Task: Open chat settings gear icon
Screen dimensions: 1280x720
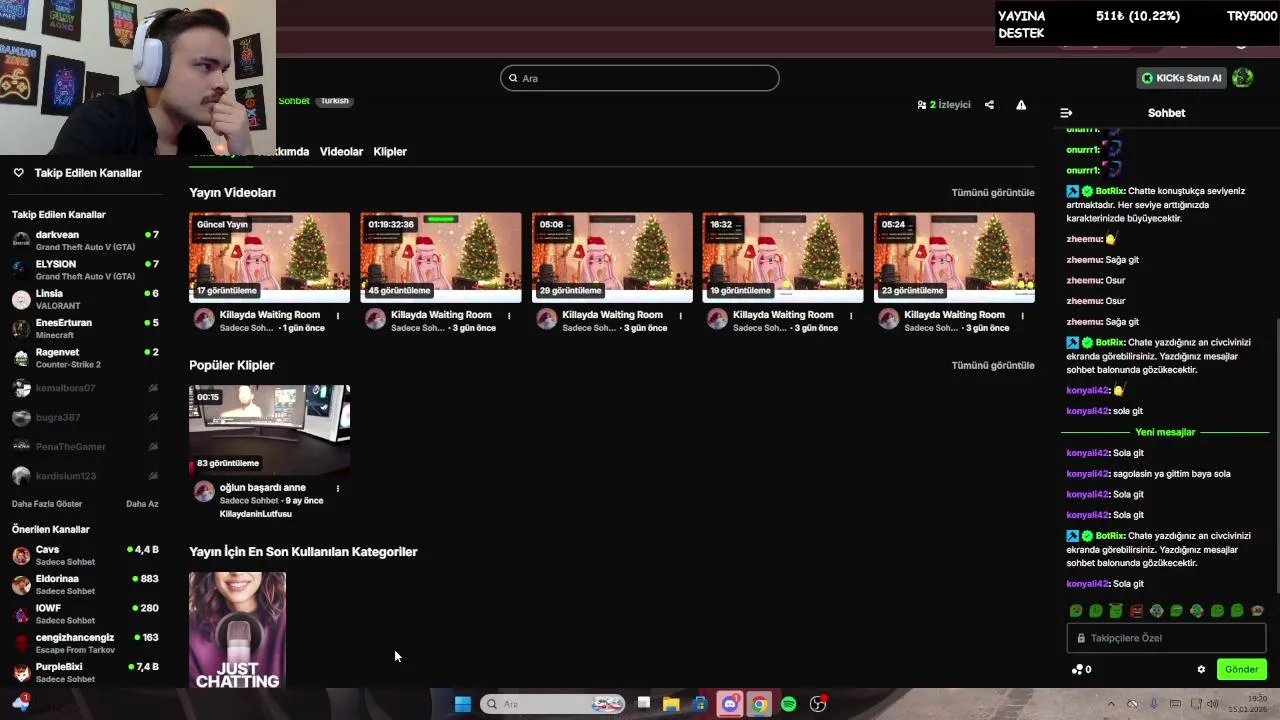Action: click(1201, 670)
